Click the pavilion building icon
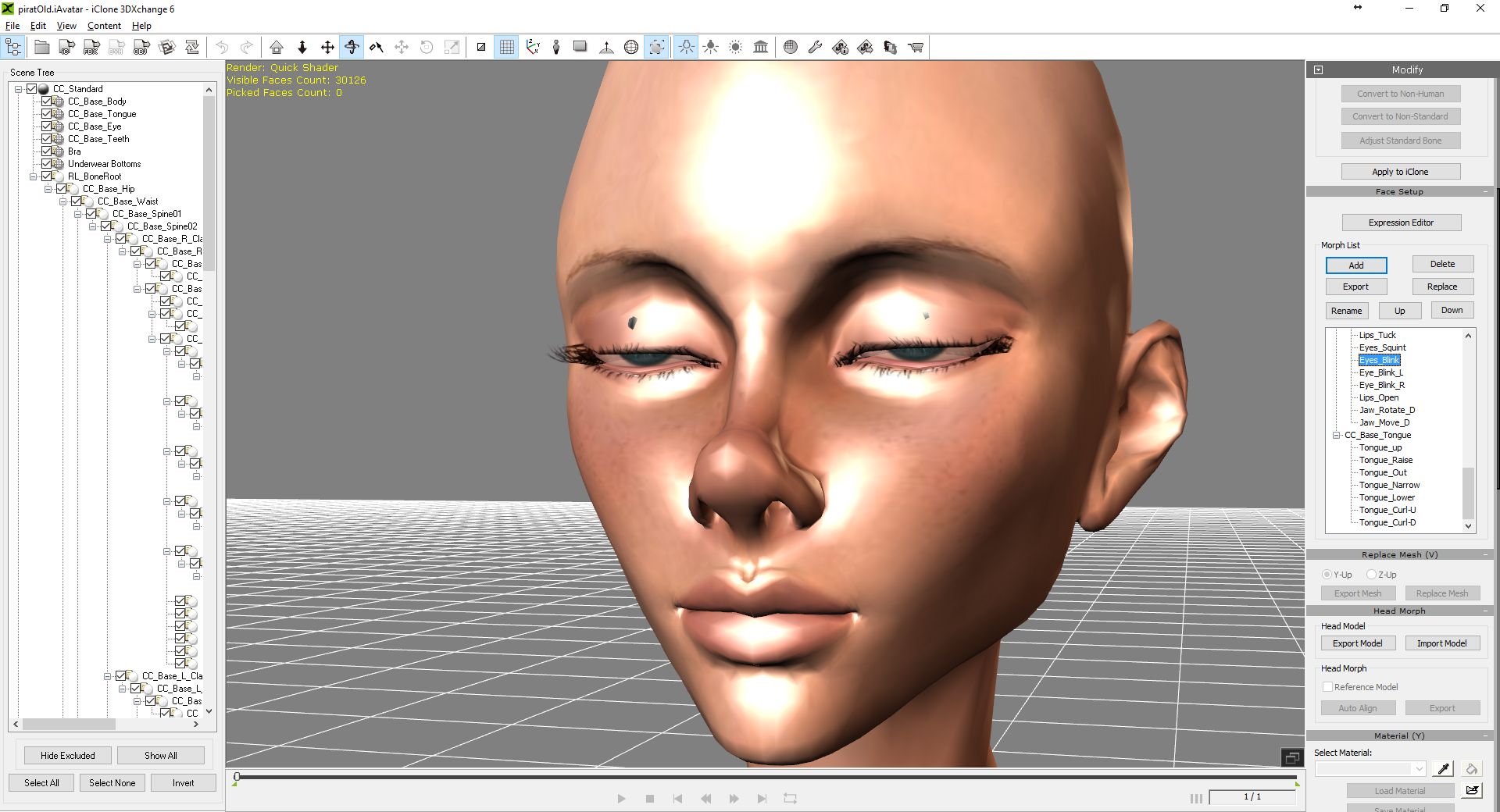This screenshot has height=812, width=1500. (x=761, y=48)
